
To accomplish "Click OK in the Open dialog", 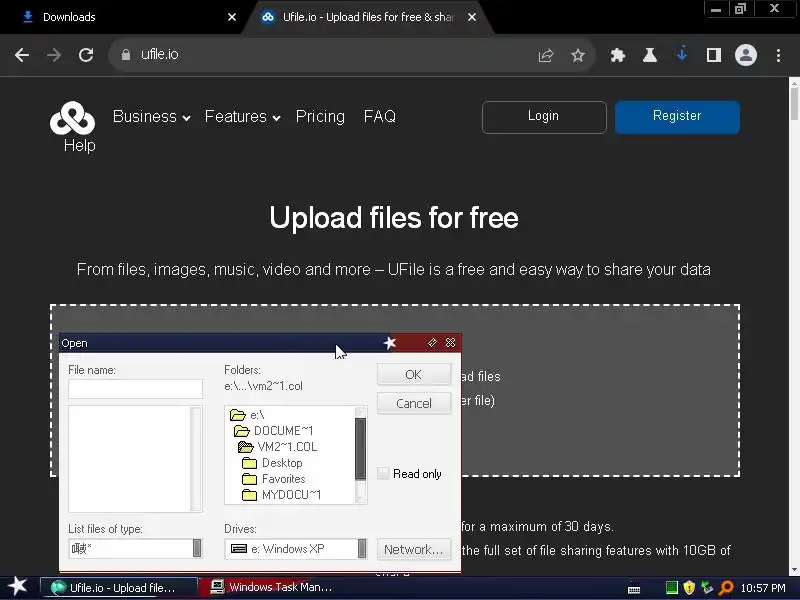I will pos(414,374).
